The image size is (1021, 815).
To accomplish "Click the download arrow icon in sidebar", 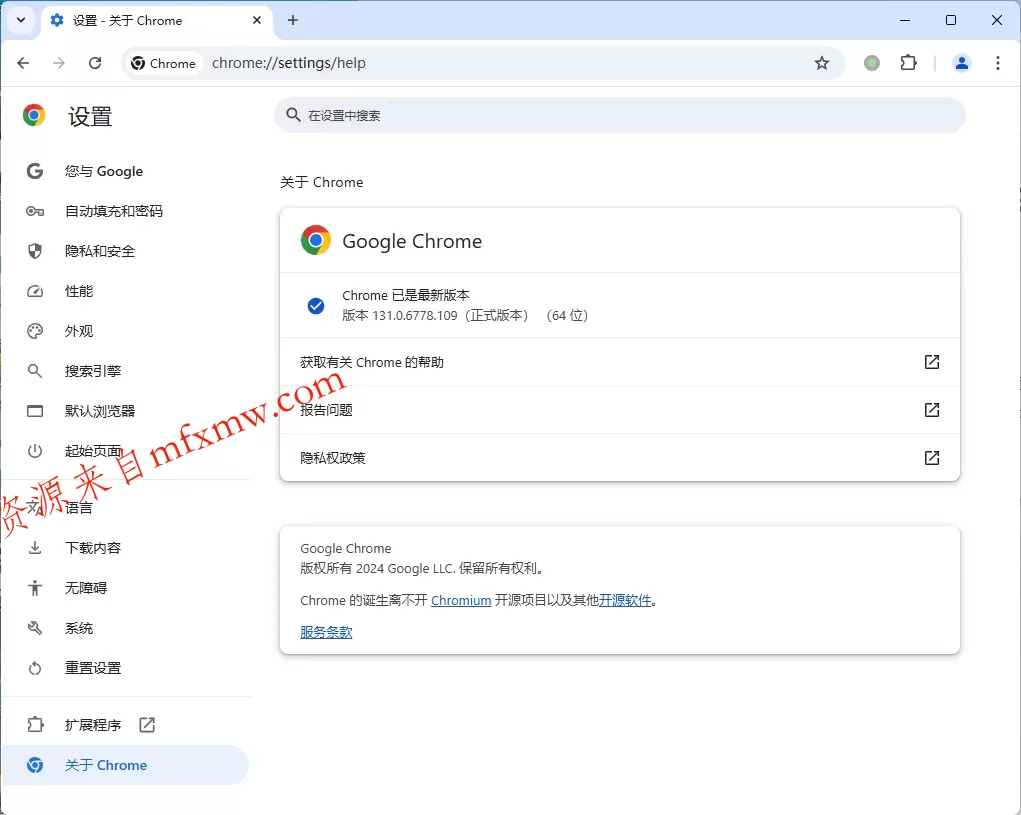I will [x=35, y=548].
